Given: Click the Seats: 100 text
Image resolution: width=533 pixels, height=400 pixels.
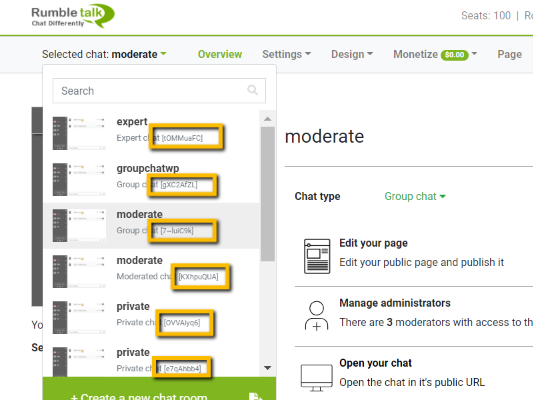Looking at the screenshot, I should tap(486, 16).
